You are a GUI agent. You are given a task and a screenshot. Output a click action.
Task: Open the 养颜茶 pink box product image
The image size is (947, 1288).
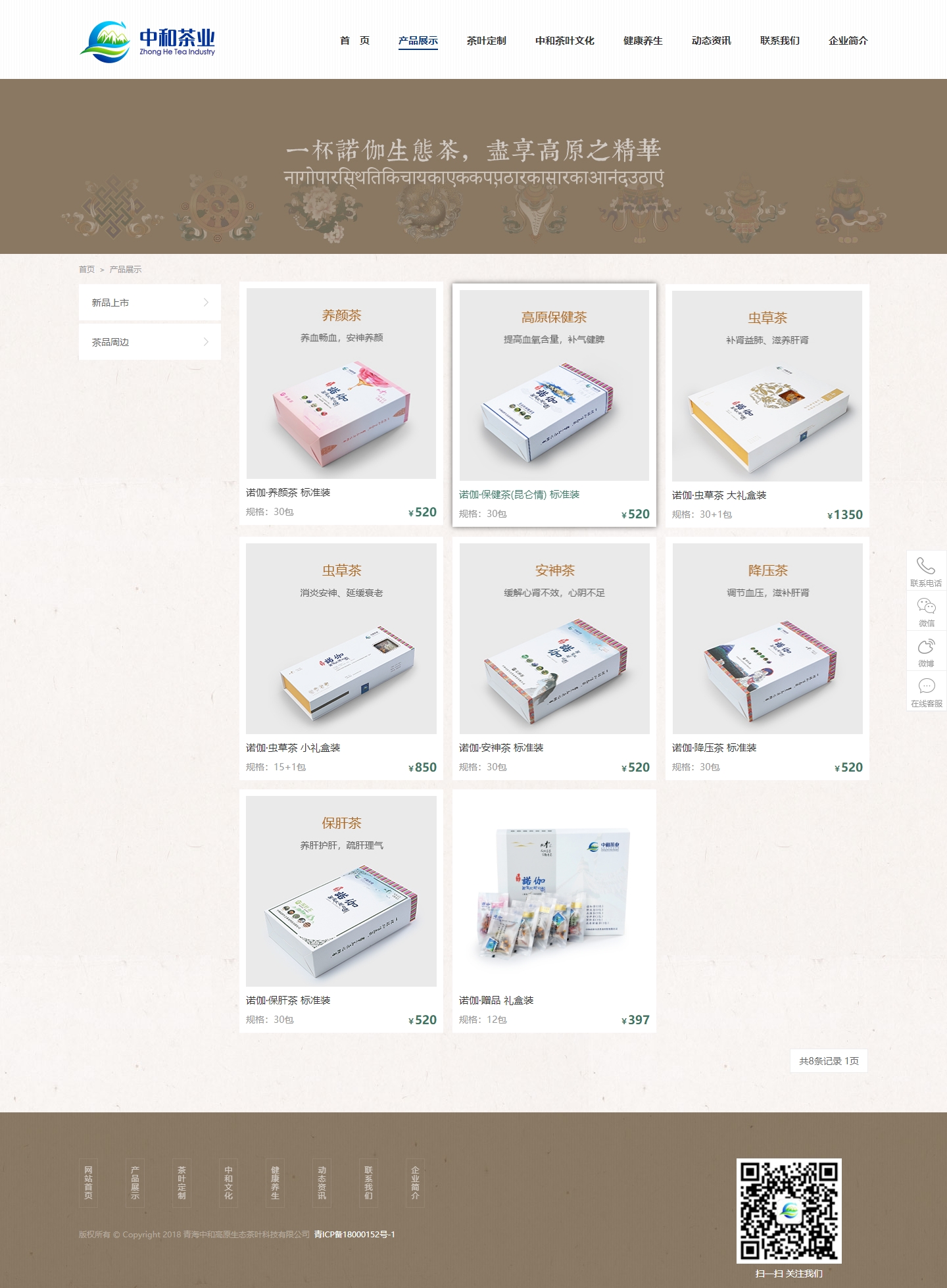[x=341, y=384]
